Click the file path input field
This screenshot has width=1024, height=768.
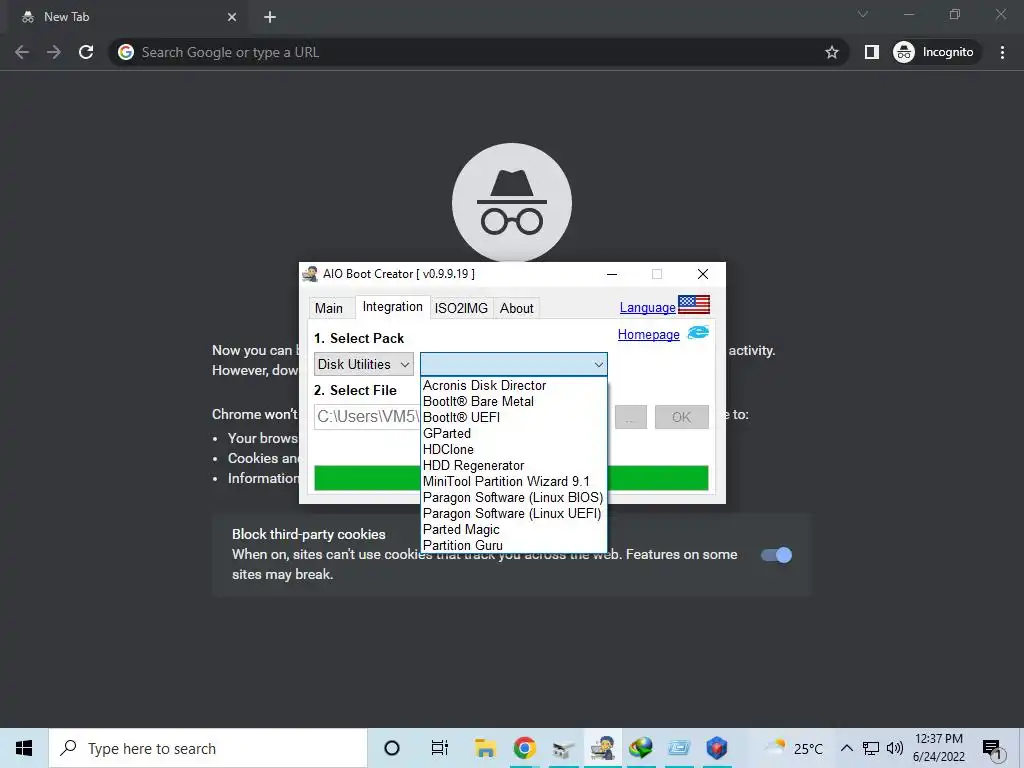tap(368, 417)
